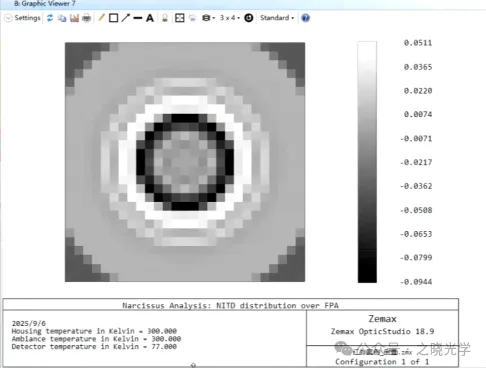Click the Print icon
This screenshot has width=486, height=368.
(87, 18)
